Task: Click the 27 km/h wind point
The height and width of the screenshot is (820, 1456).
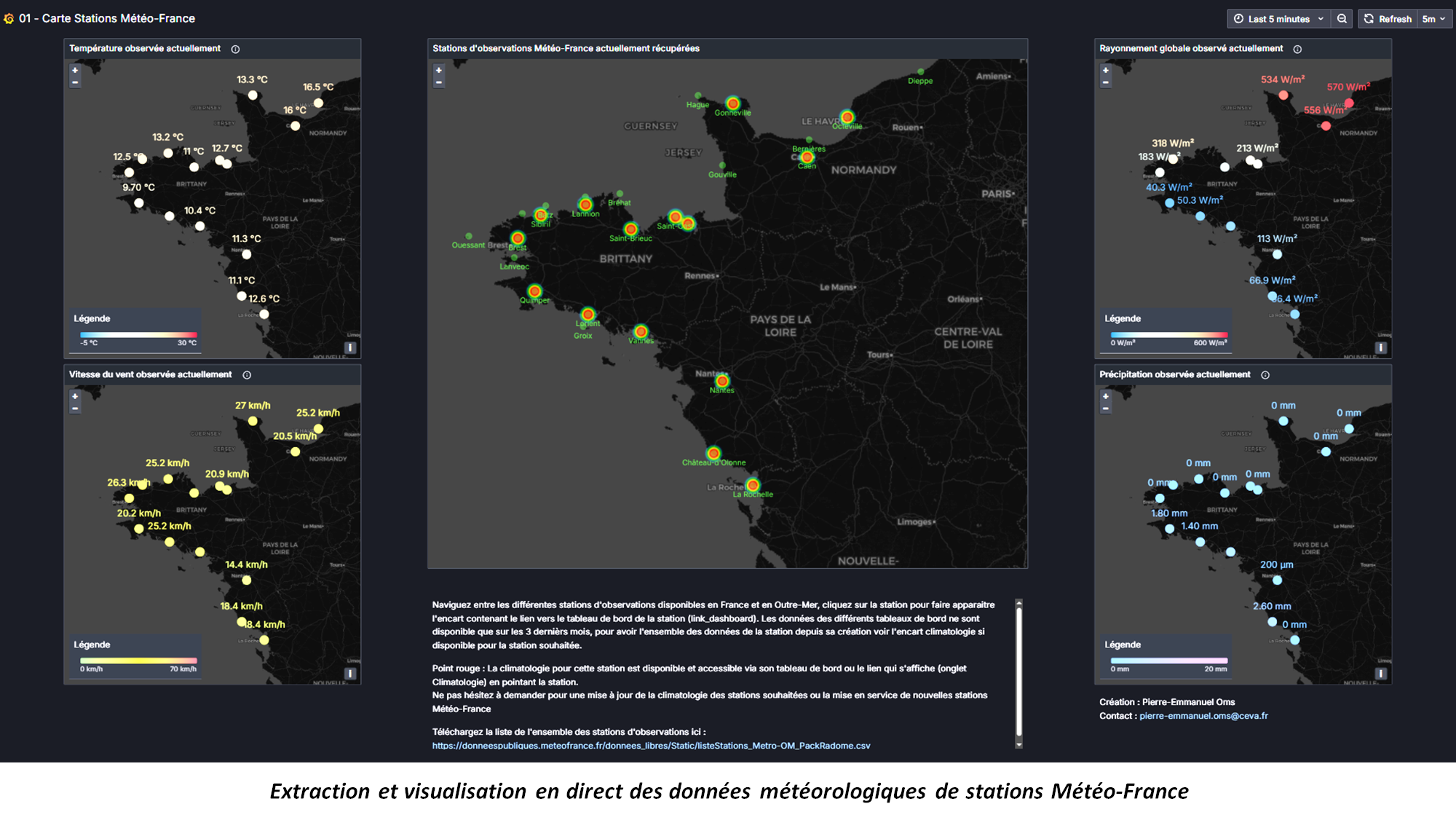Action: point(253,421)
